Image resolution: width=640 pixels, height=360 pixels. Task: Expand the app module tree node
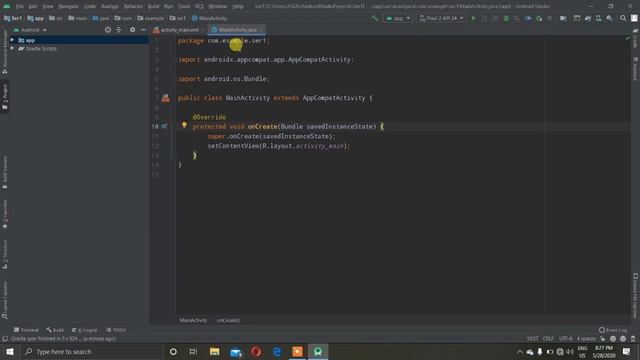[12, 40]
